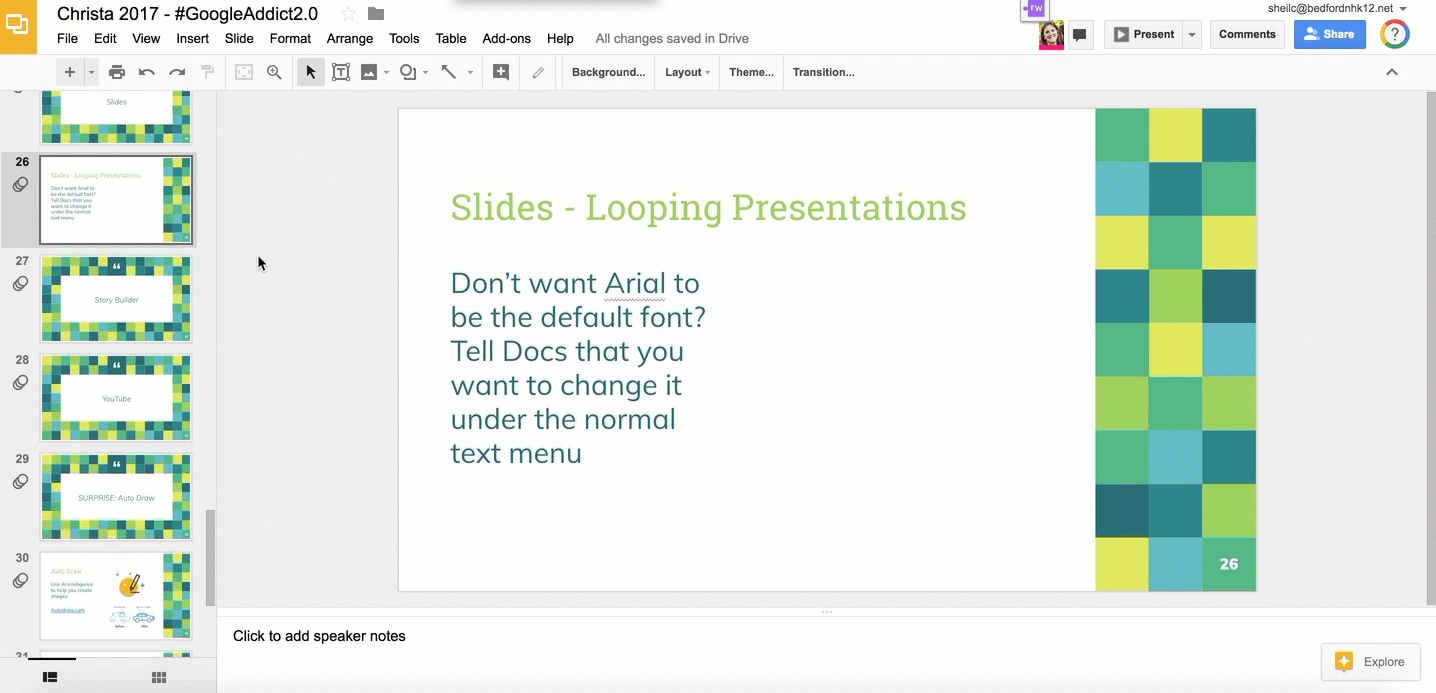Open the View menu
1436x693 pixels.
coord(146,39)
